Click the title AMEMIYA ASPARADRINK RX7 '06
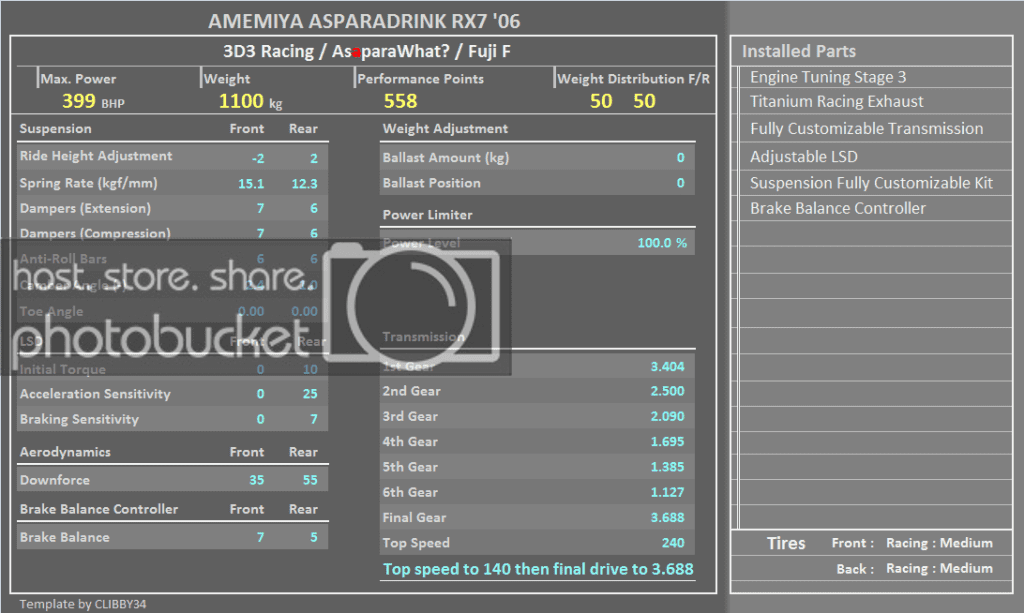The height and width of the screenshot is (613, 1024). pyautogui.click(x=364, y=21)
